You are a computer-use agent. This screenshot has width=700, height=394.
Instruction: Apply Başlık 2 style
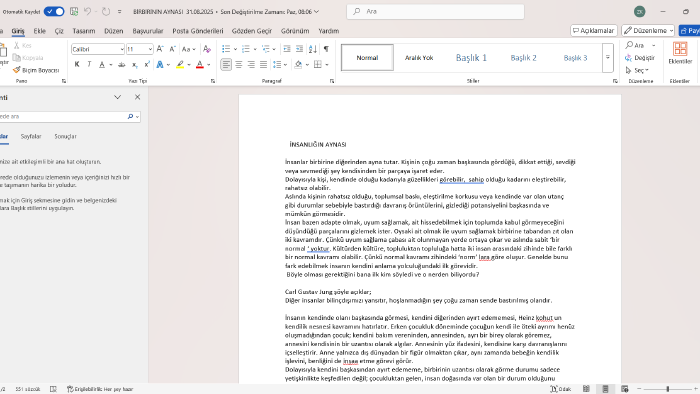pos(523,58)
